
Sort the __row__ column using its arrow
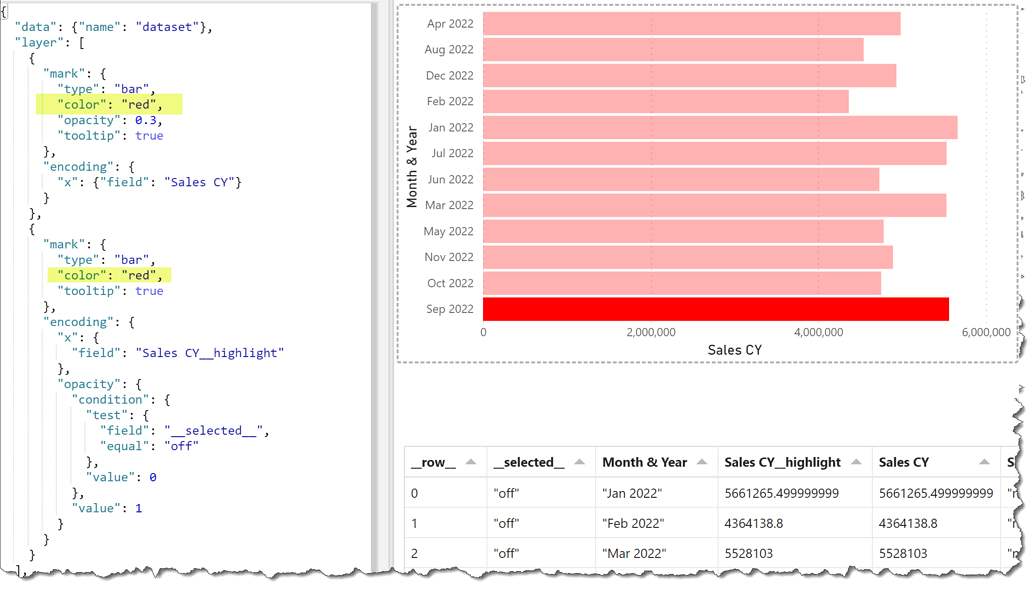click(x=471, y=462)
